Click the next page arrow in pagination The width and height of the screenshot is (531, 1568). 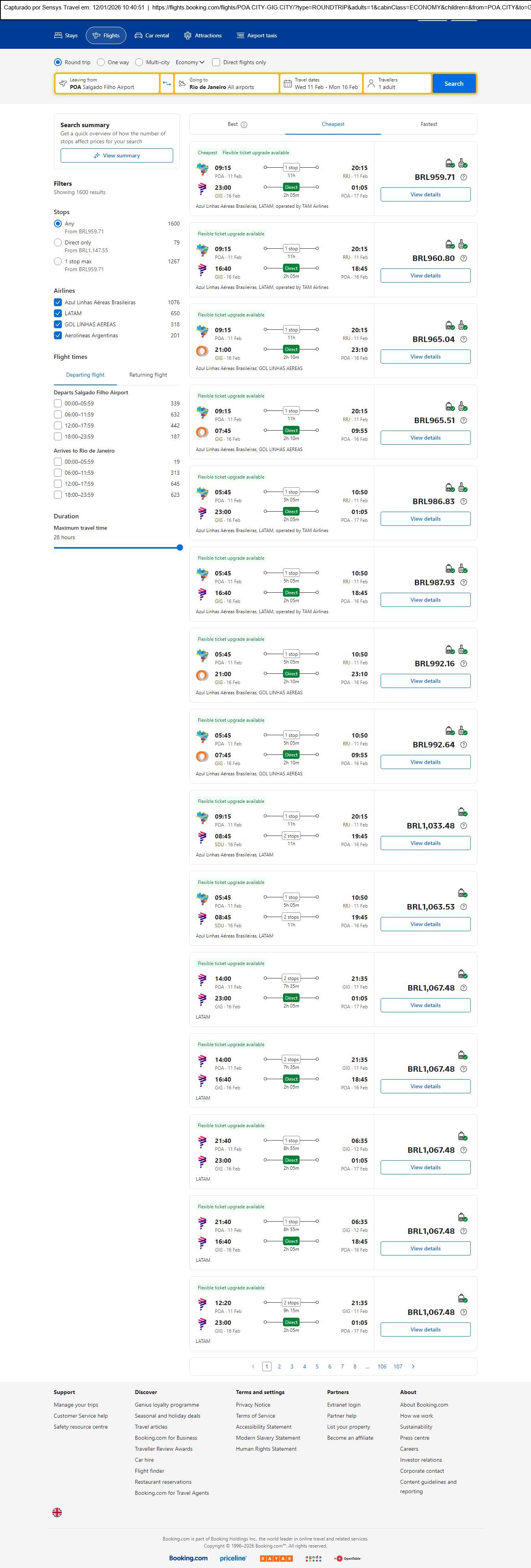[x=413, y=1366]
